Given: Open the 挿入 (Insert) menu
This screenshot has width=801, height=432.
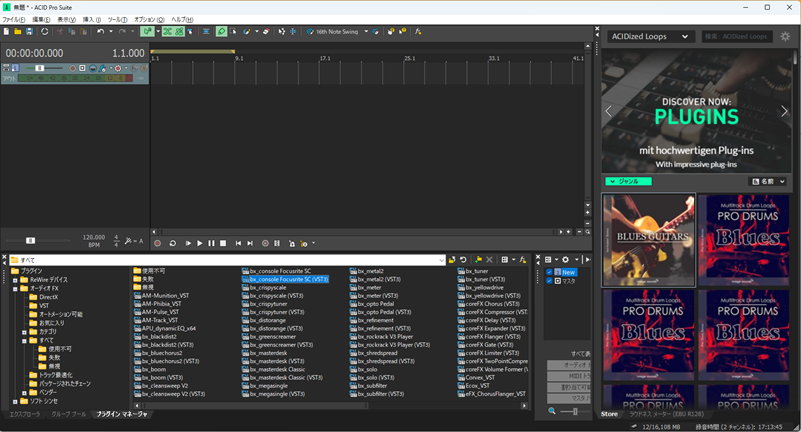Looking at the screenshot, I should pyautogui.click(x=91, y=19).
